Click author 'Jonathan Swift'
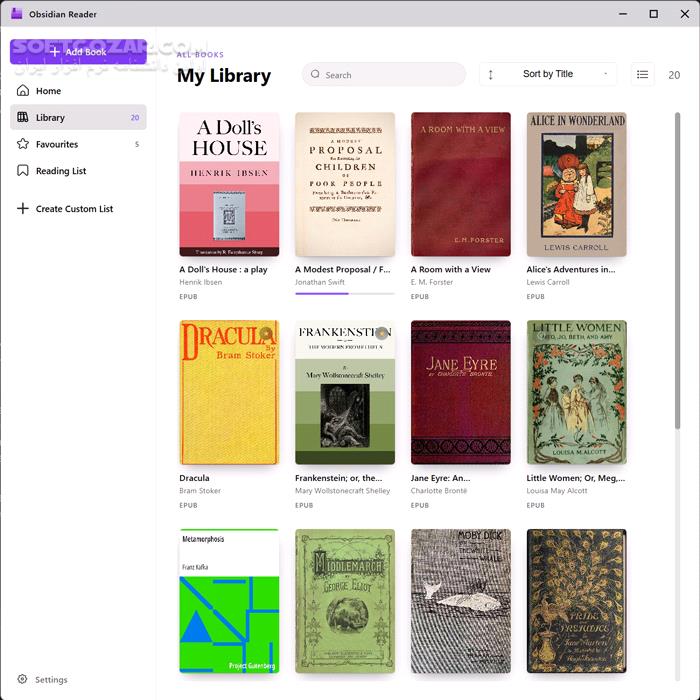This screenshot has width=700, height=700. tap(320, 282)
